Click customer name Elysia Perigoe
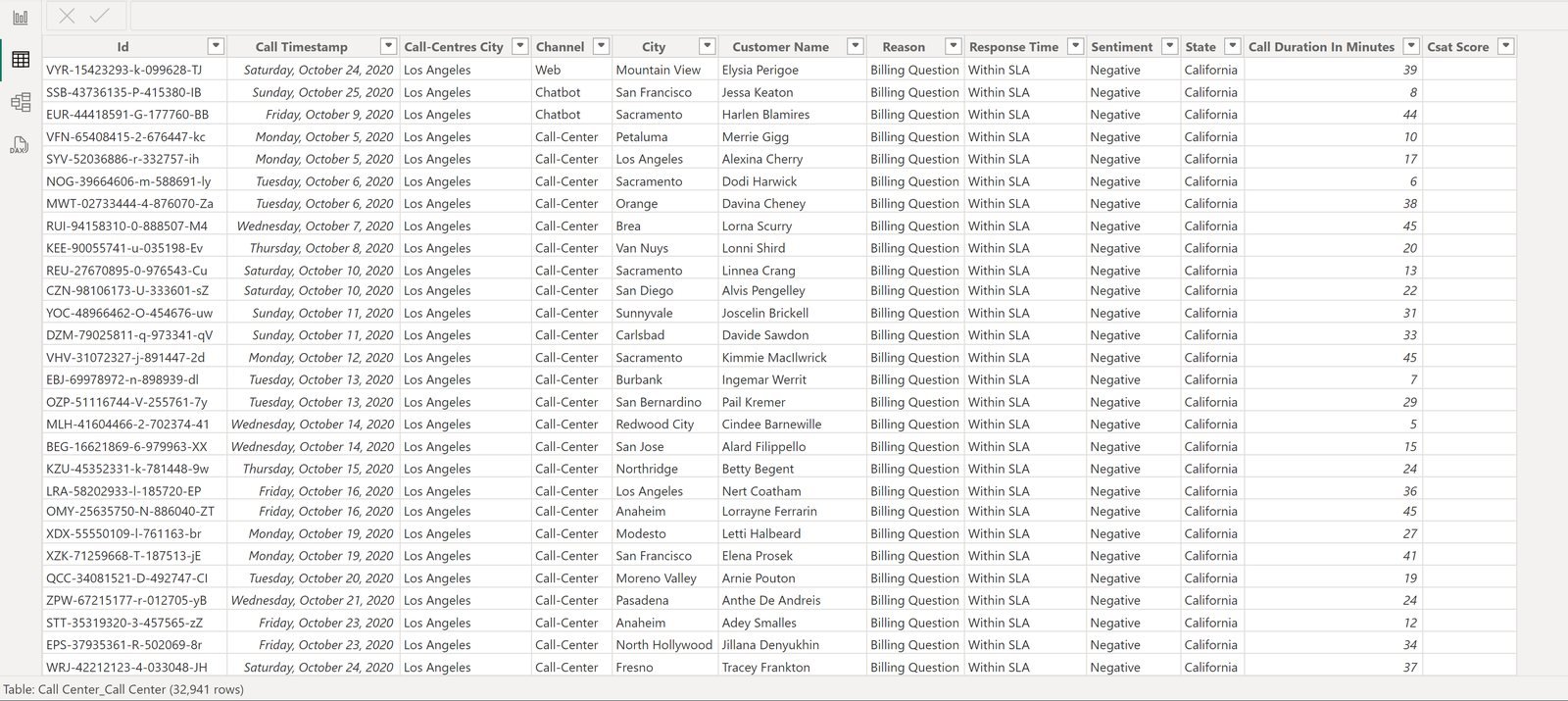 [x=760, y=70]
